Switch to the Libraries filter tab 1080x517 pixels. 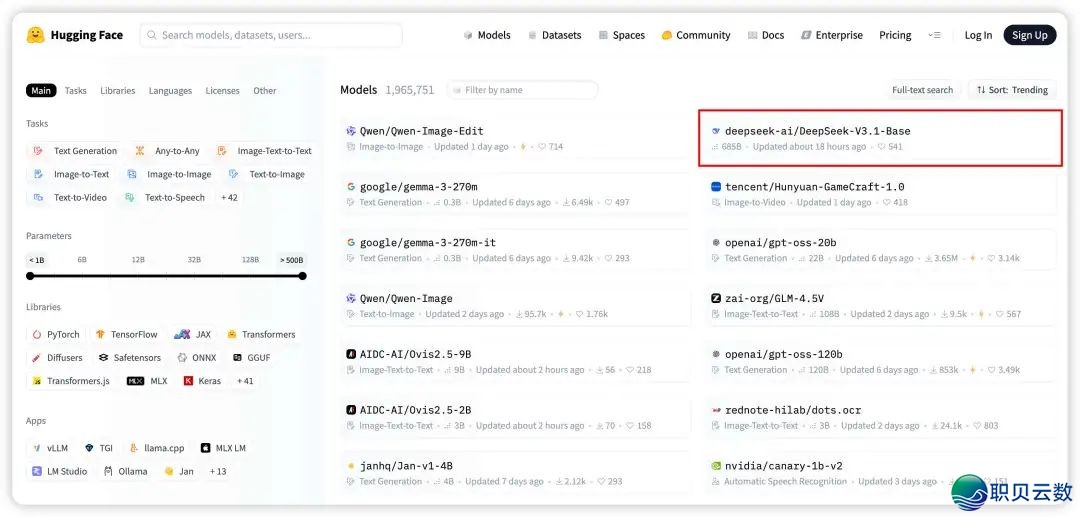pyautogui.click(x=118, y=91)
